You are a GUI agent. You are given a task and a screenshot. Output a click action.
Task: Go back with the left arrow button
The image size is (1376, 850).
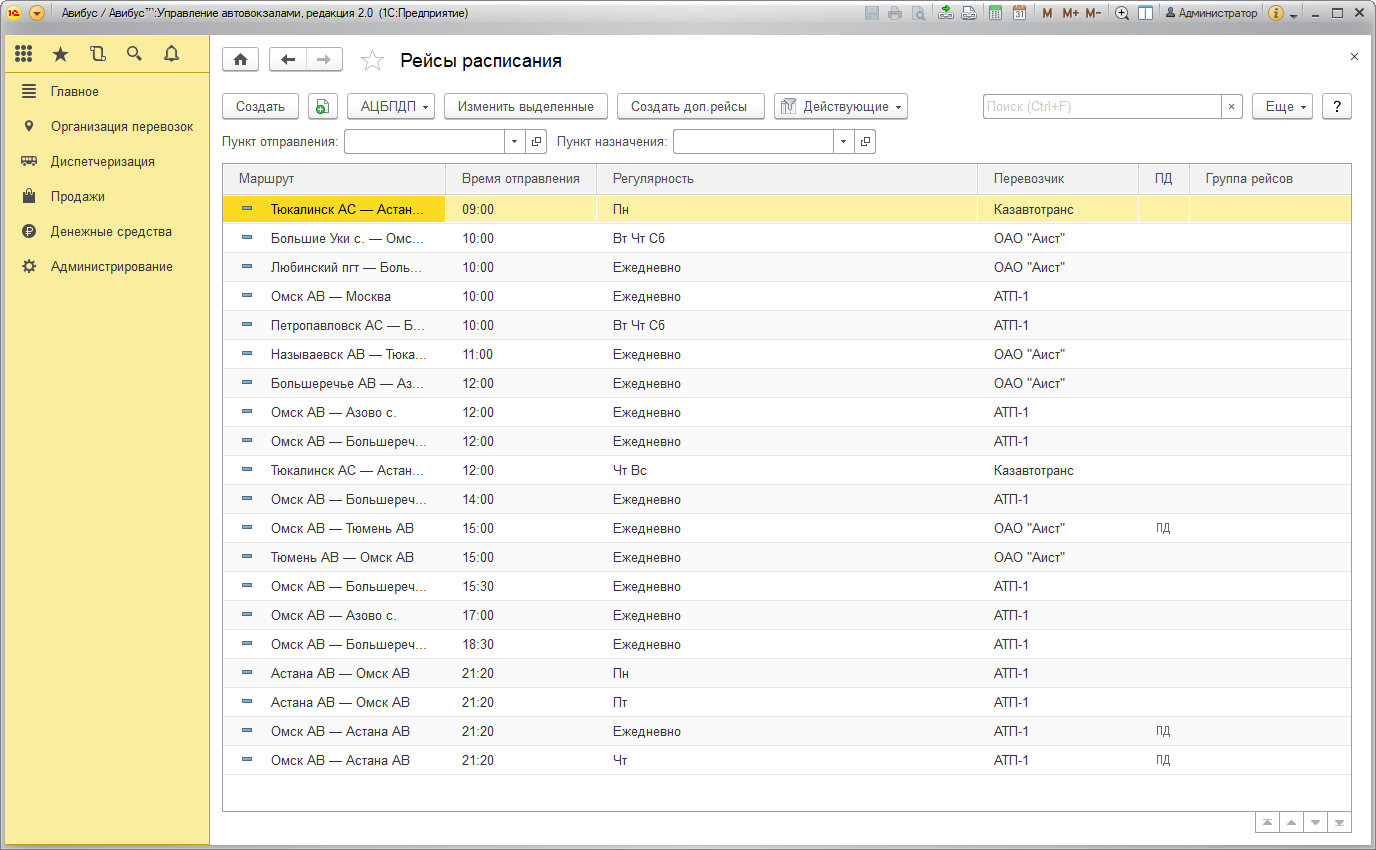click(288, 60)
